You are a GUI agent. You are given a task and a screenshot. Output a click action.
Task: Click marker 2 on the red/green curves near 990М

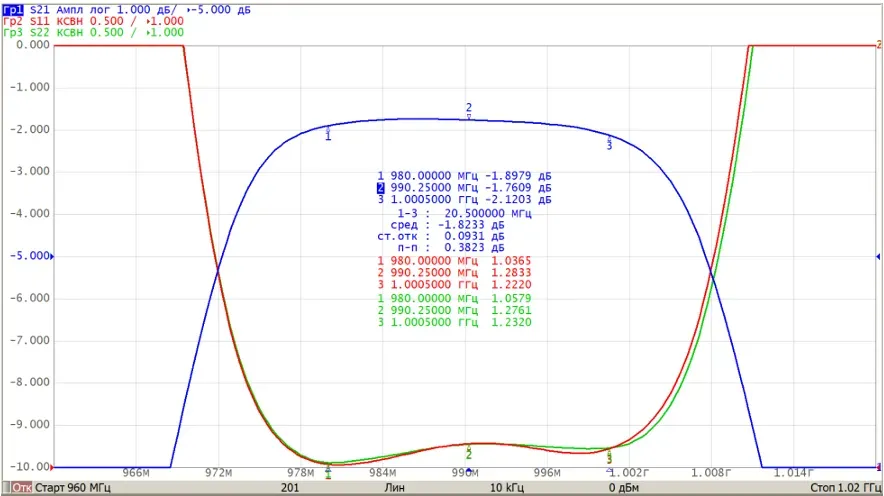coord(468,453)
